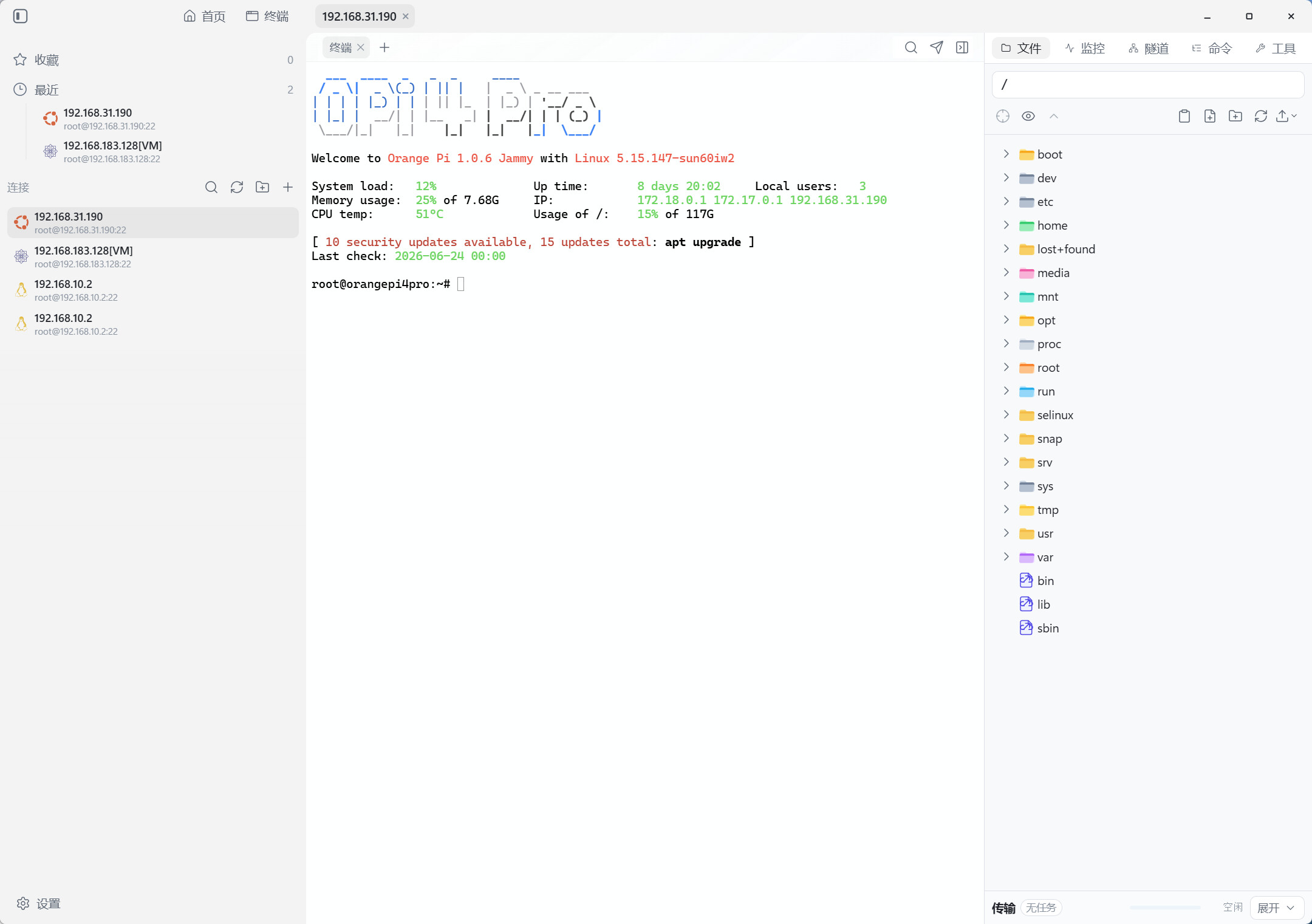This screenshot has height=924, width=1312.
Task: Expand the boot folder
Action: [x=1006, y=154]
